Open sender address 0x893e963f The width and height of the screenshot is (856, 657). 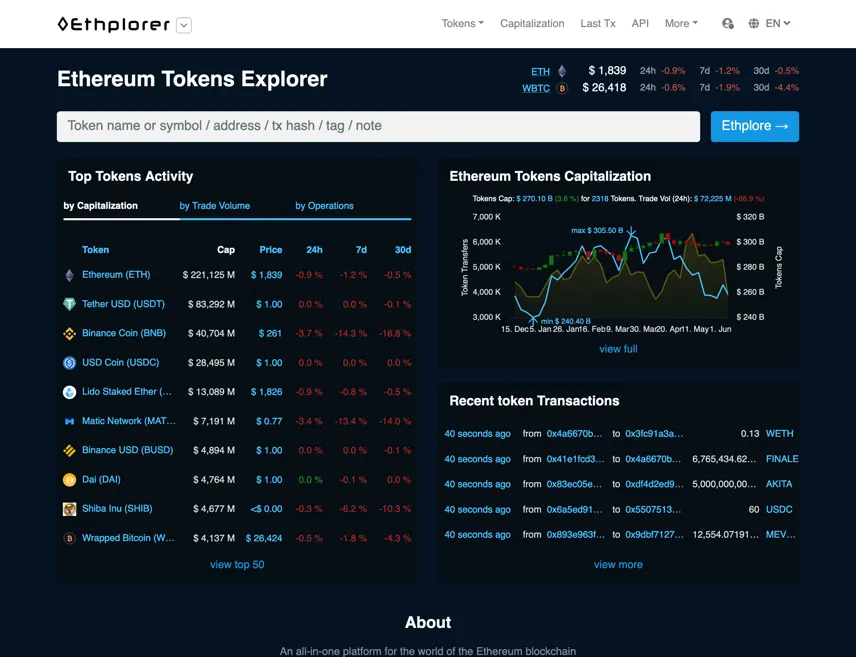point(575,535)
